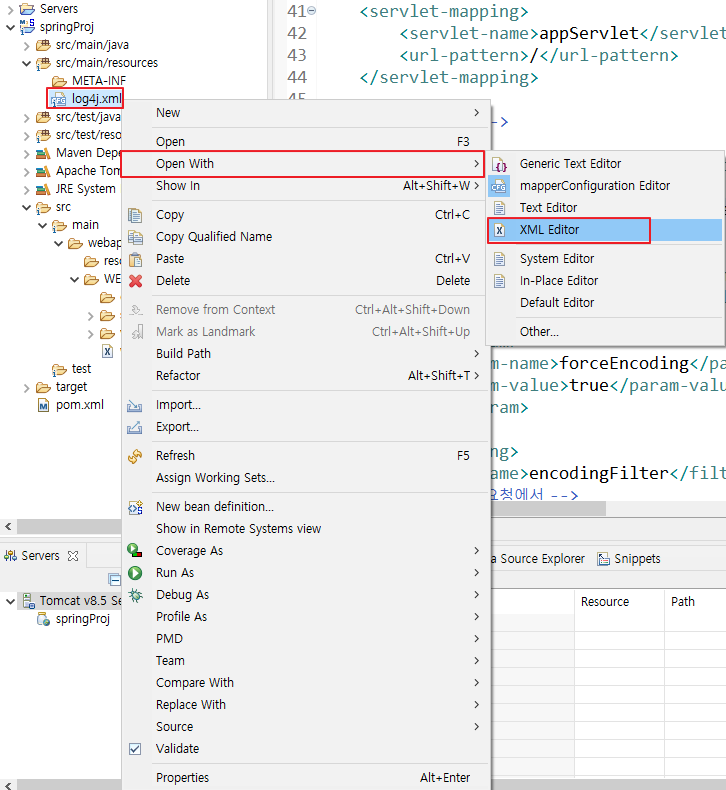
Task: Click the log4j.xml file icon
Action: (x=58, y=99)
